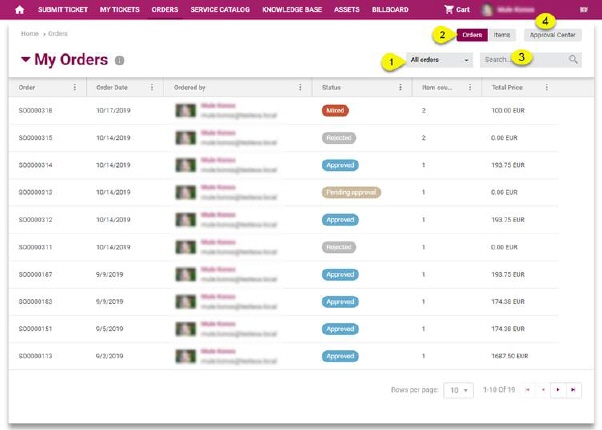Jump to the last page of orders
Screen dimensions: 602x430
tap(572, 389)
